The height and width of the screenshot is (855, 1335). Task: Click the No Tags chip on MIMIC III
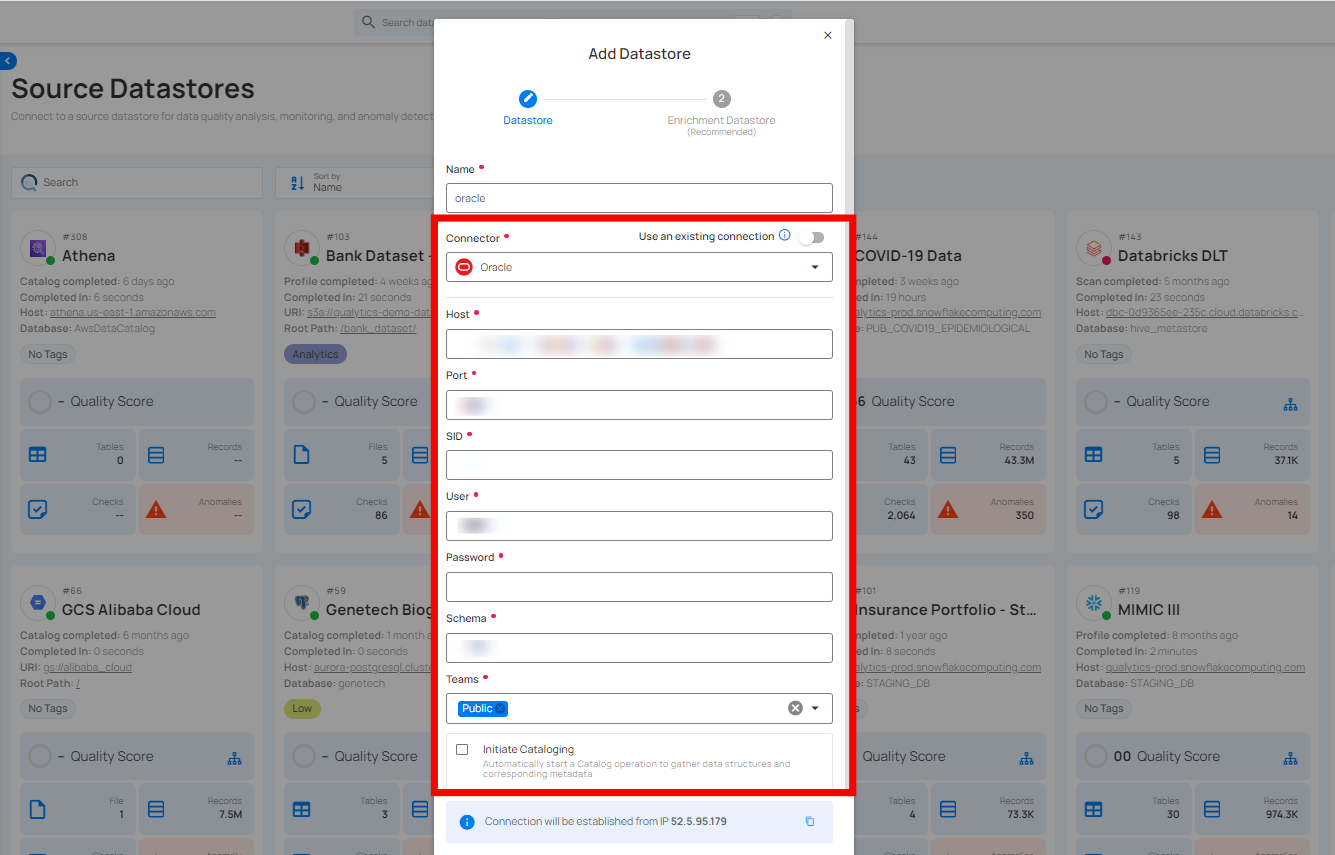tap(1104, 708)
